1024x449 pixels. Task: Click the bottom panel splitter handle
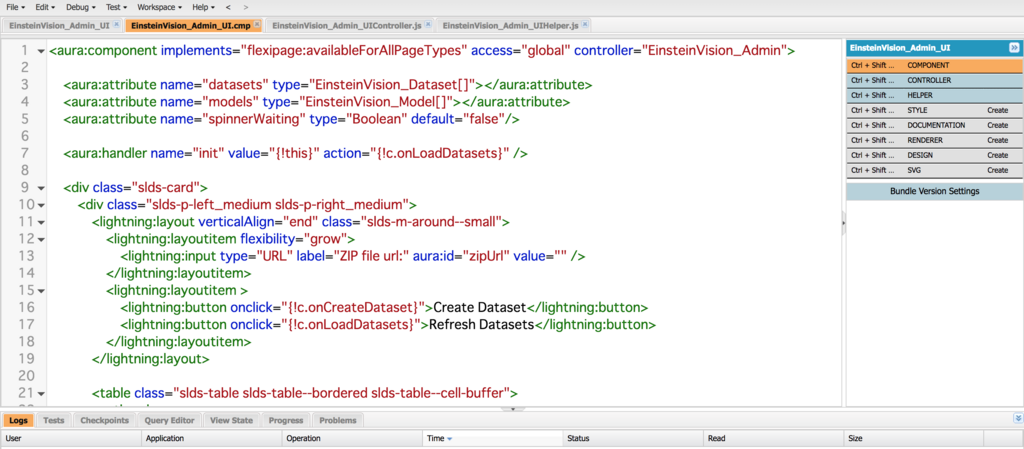(513, 409)
